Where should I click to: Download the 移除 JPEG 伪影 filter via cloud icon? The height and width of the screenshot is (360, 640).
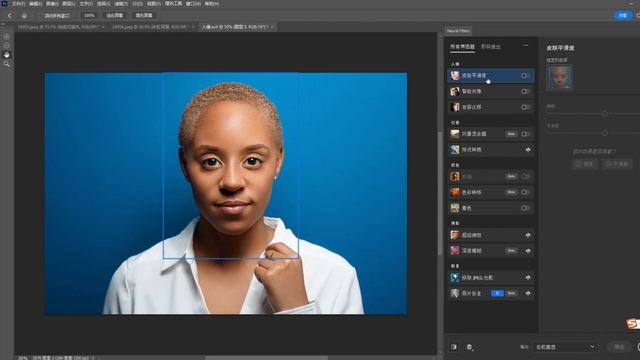coord(528,278)
